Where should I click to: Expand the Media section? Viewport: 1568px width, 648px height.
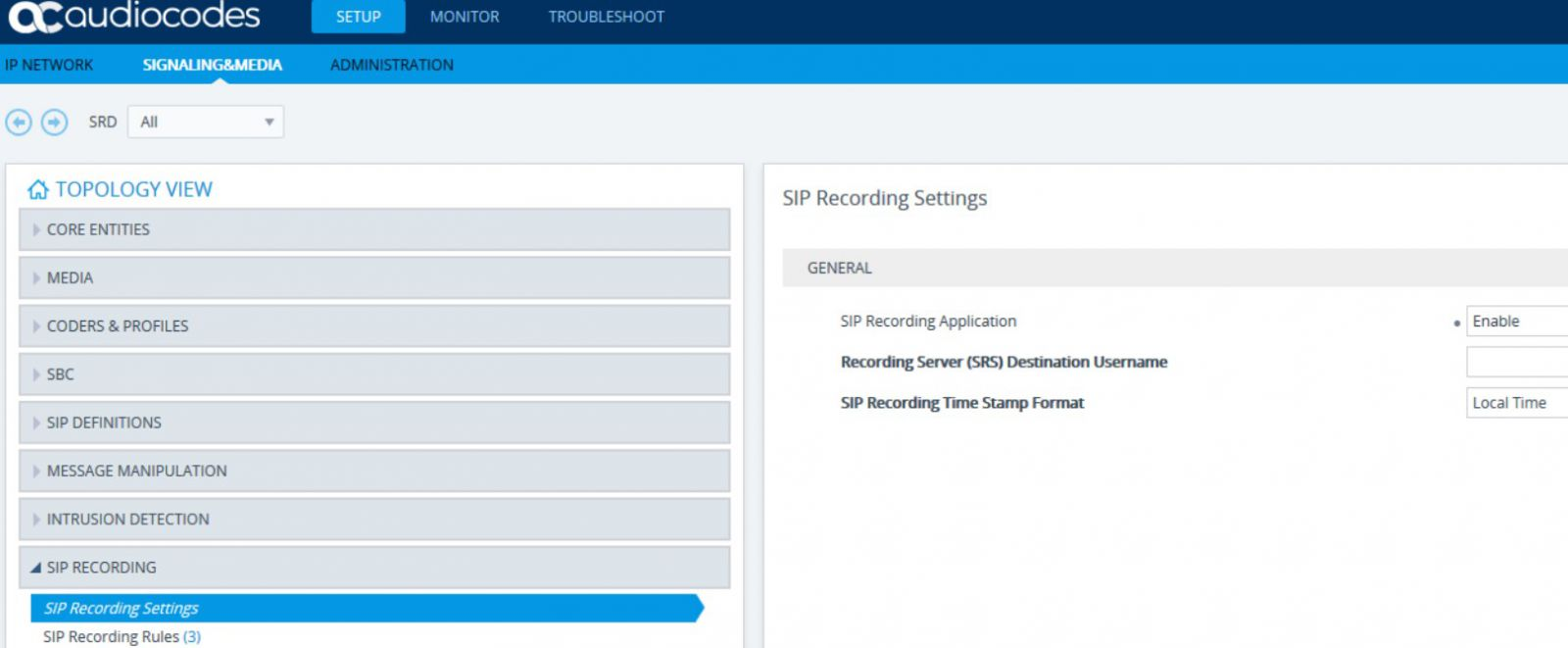pyautogui.click(x=70, y=278)
